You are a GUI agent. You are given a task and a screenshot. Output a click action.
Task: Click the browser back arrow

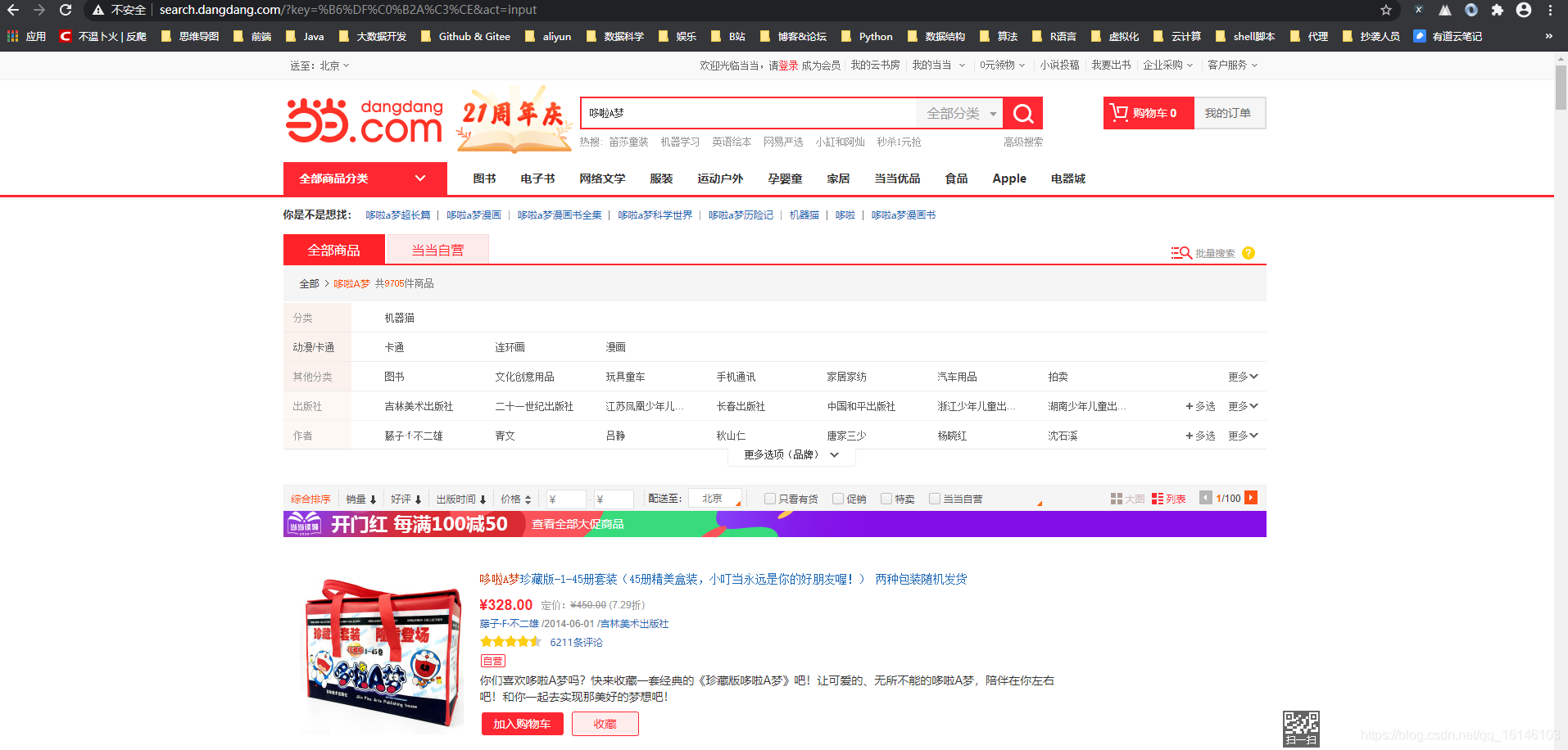coord(13,10)
